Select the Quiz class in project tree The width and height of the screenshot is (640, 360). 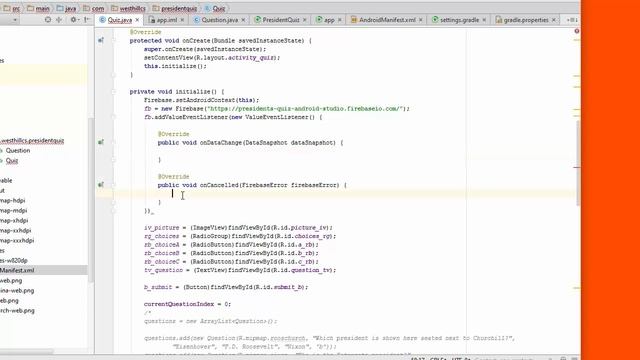pos(11,161)
